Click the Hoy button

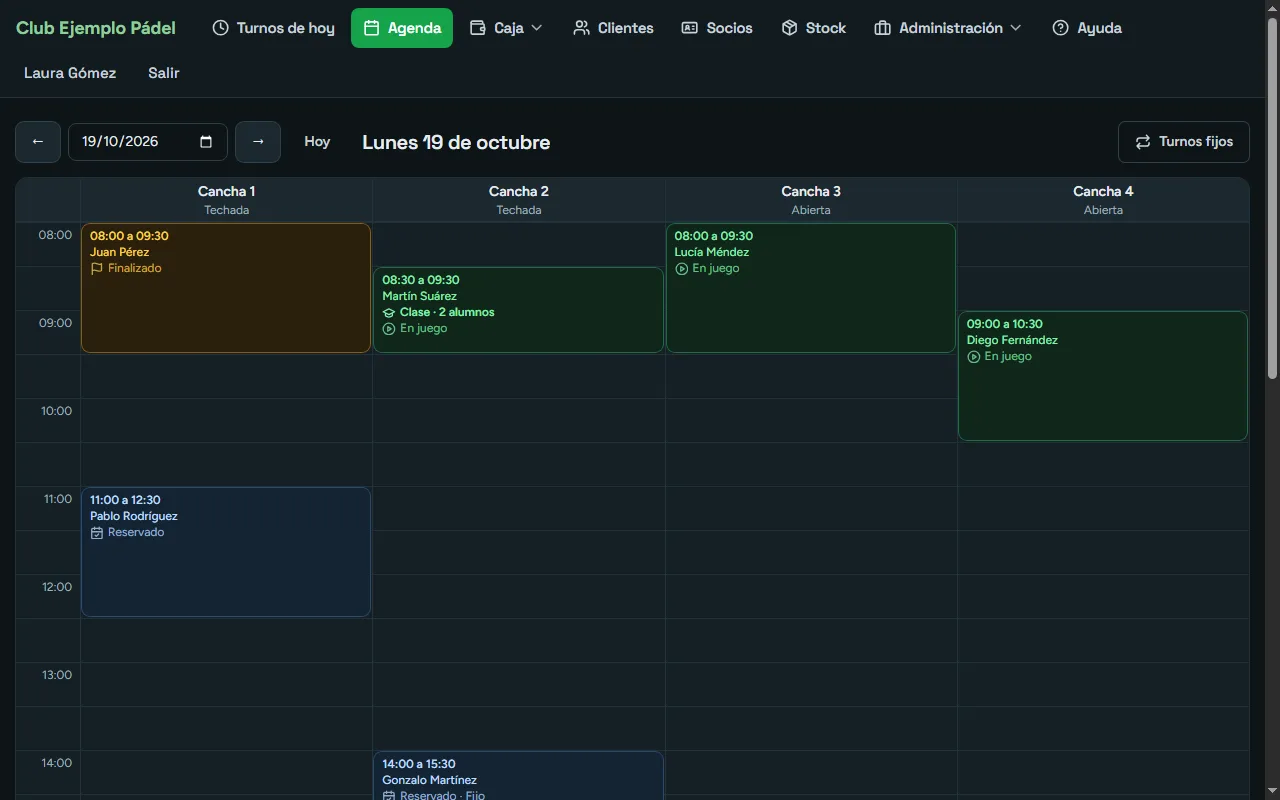pos(317,142)
